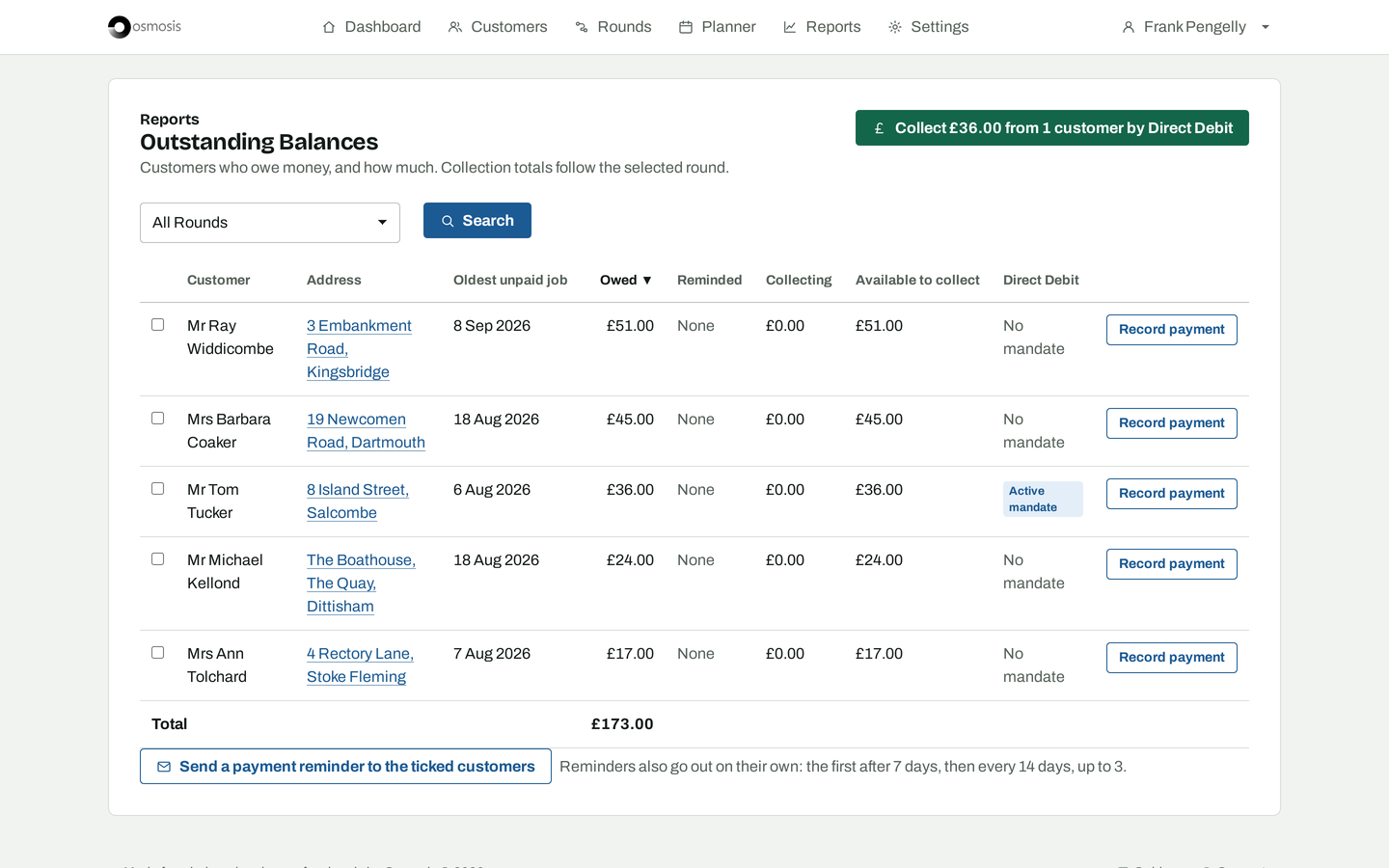Click the £17.00 owed amount

(630, 654)
